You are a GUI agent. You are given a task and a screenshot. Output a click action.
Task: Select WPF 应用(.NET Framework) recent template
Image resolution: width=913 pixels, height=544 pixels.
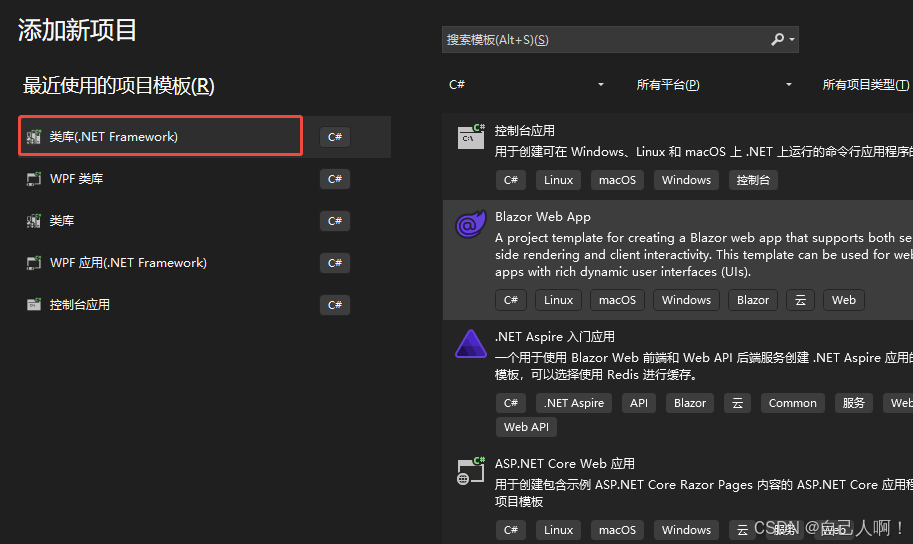[205, 263]
